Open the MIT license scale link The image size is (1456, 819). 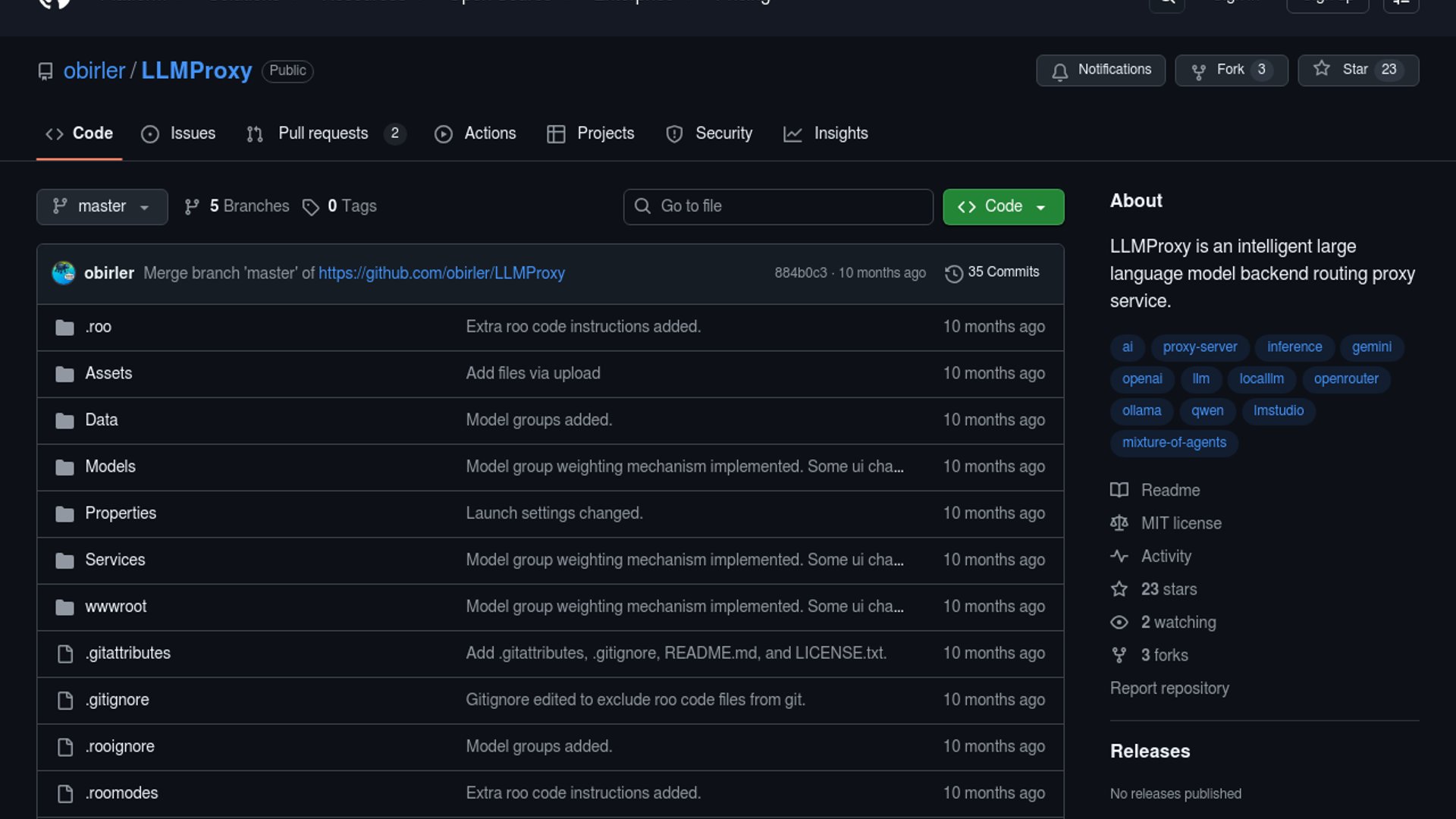pos(1180,523)
